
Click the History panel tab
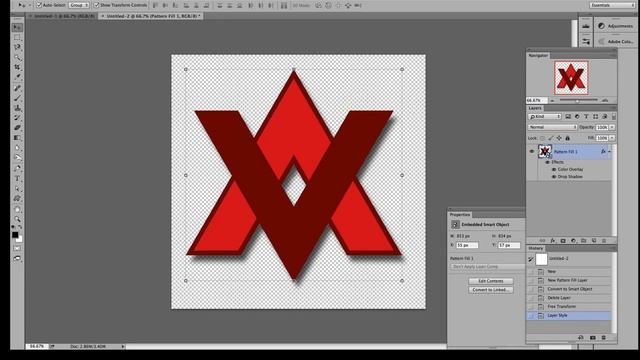(x=536, y=248)
